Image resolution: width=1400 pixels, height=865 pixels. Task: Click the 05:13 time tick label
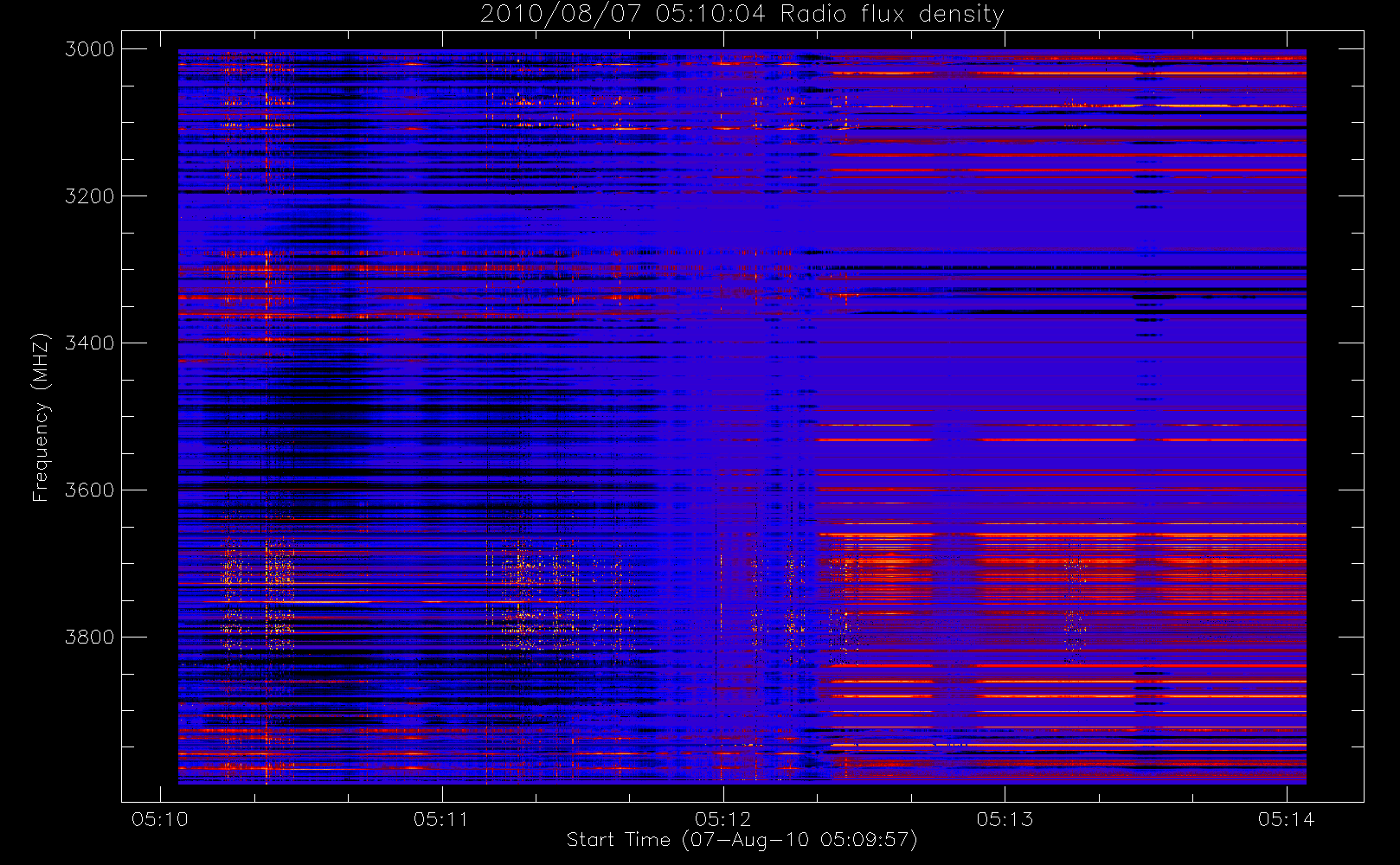(x=1005, y=819)
